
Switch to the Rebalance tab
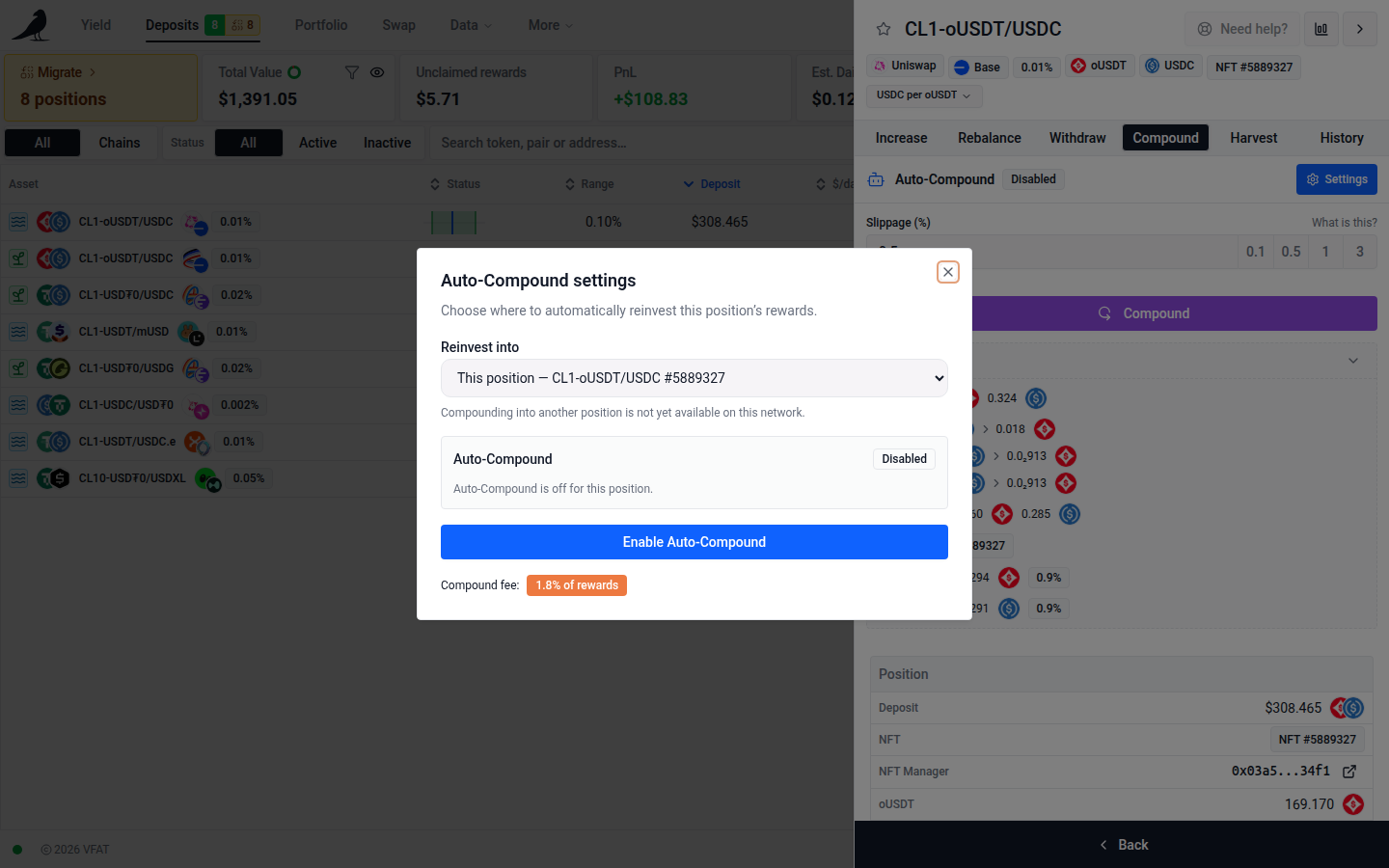990,138
